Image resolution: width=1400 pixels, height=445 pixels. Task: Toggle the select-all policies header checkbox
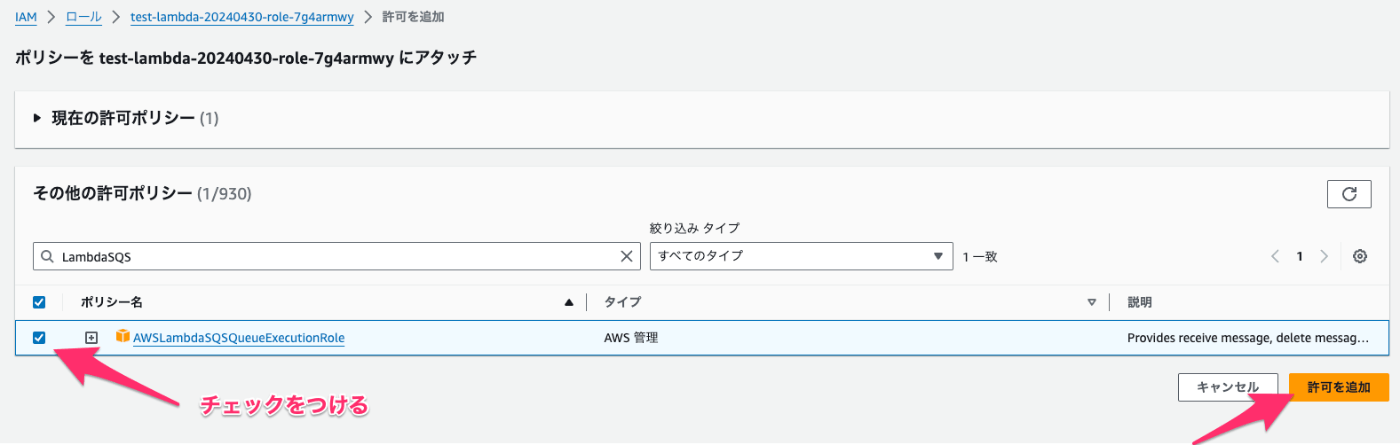(39, 302)
